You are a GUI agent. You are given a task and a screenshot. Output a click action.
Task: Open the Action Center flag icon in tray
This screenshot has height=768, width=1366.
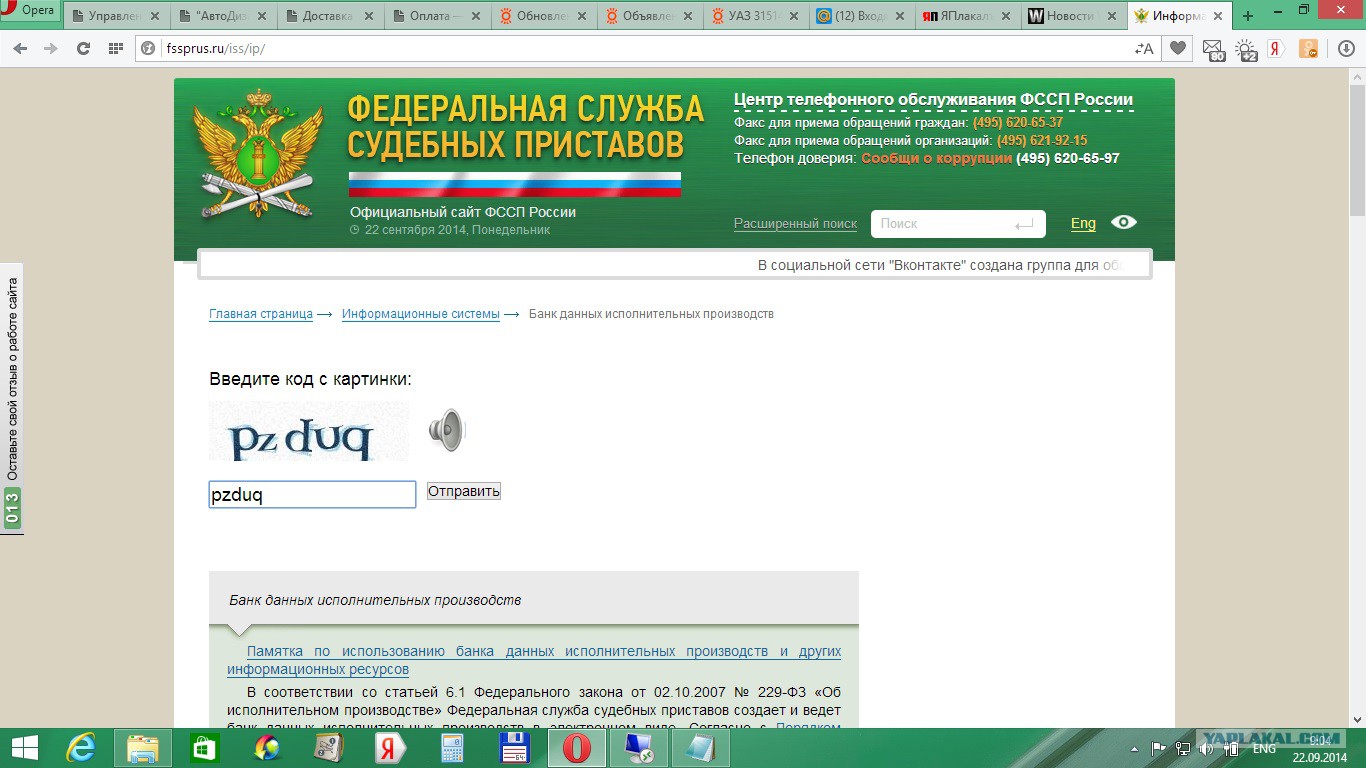[1158, 749]
